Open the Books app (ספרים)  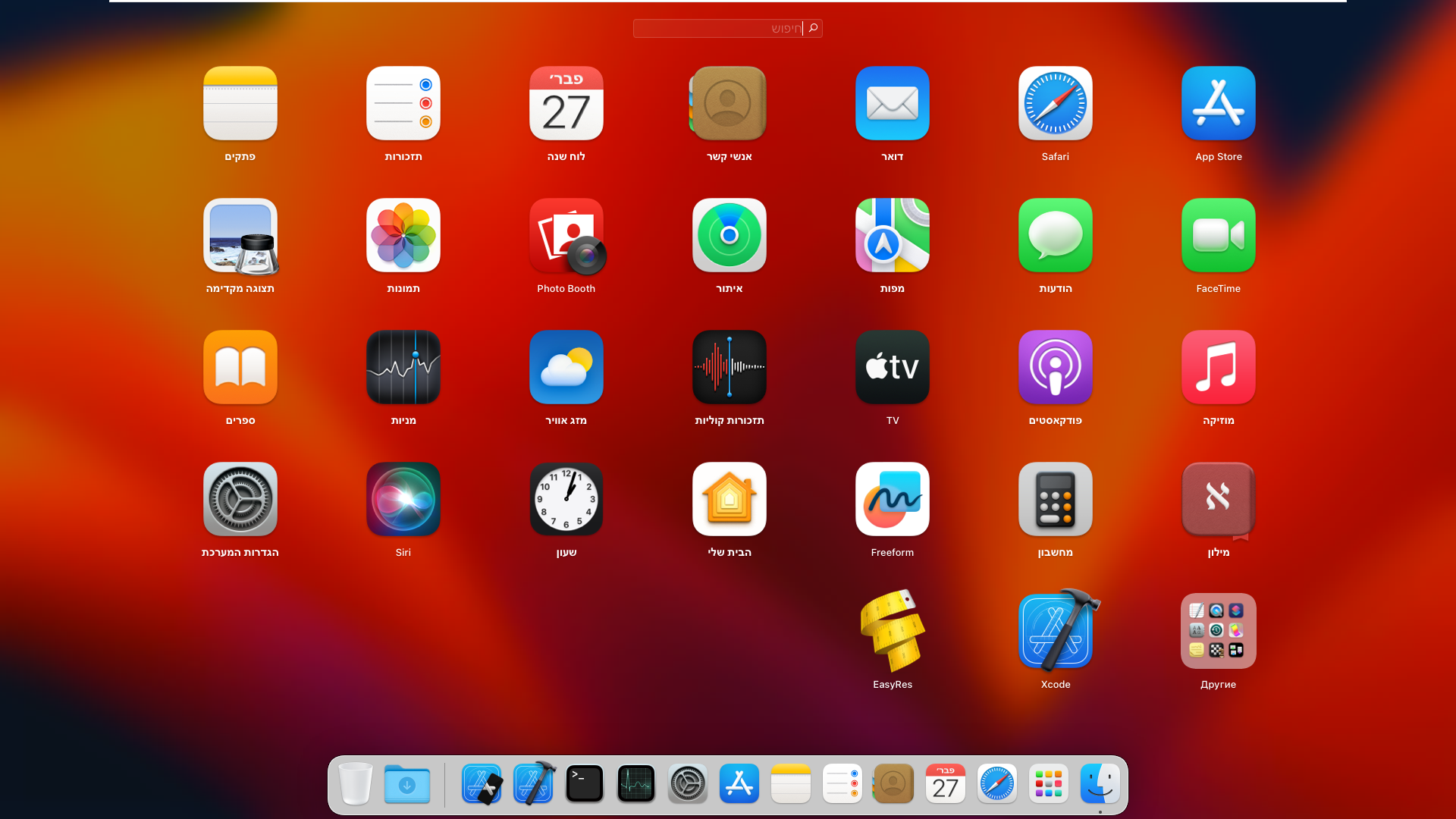point(240,367)
